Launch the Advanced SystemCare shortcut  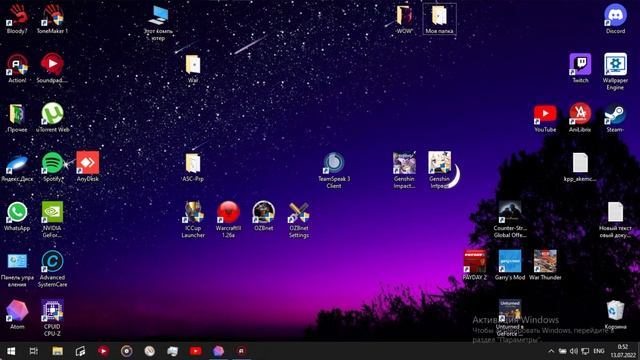pyautogui.click(x=52, y=269)
